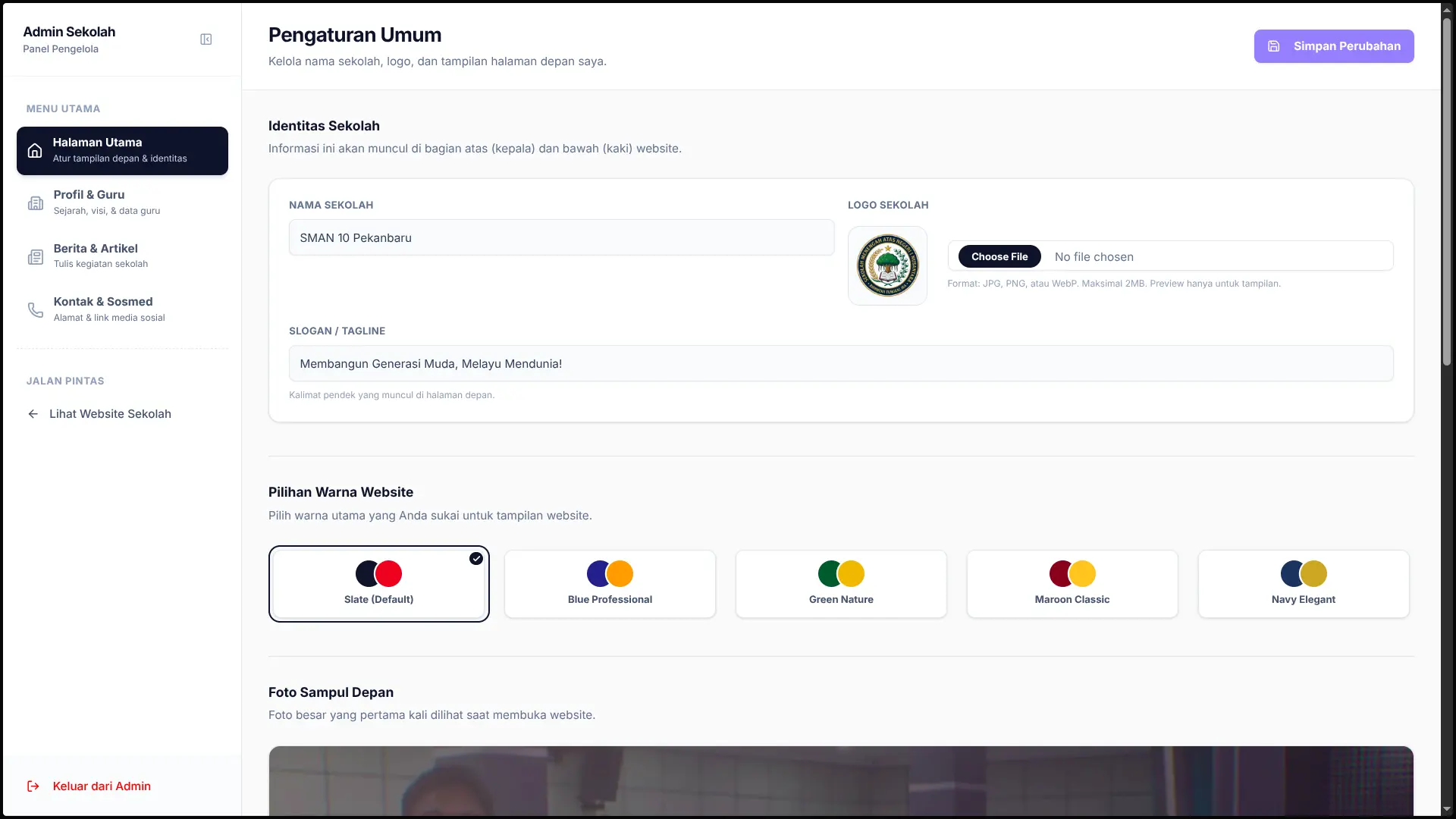Select Maroon Classic color theme
The image size is (1456, 819).
[1072, 584]
